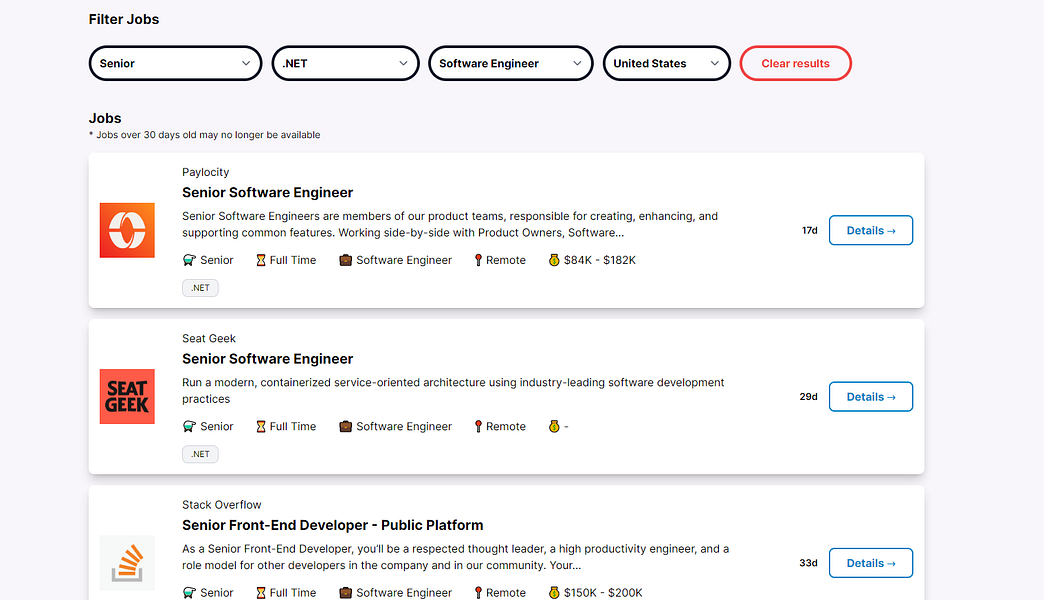Click hourglass icon in Stack Overflow card

pyautogui.click(x=261, y=593)
